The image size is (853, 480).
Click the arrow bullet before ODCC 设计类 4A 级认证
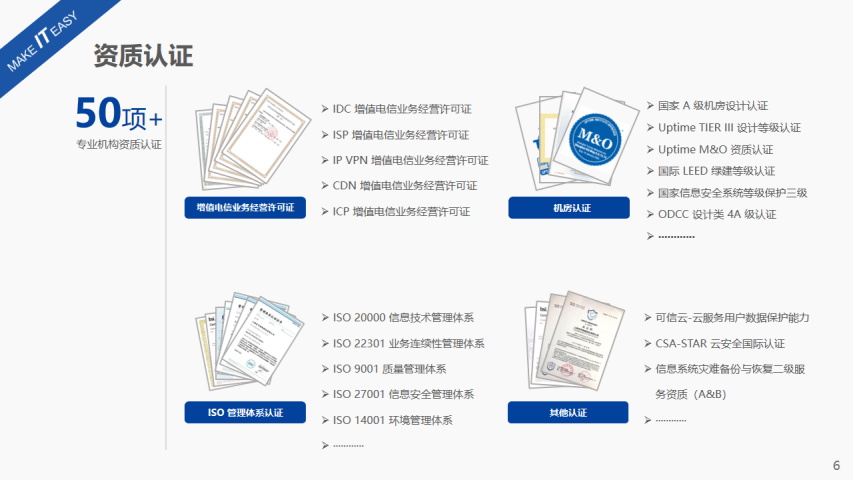[650, 214]
